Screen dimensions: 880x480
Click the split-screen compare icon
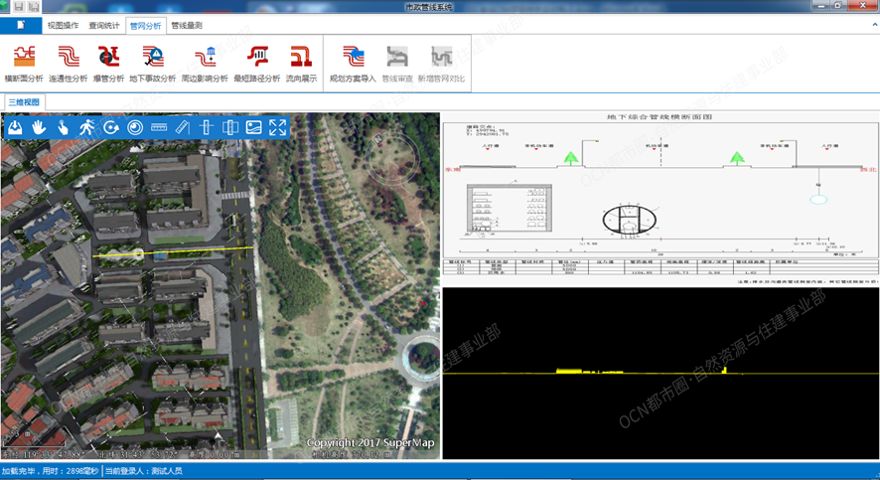[230, 127]
